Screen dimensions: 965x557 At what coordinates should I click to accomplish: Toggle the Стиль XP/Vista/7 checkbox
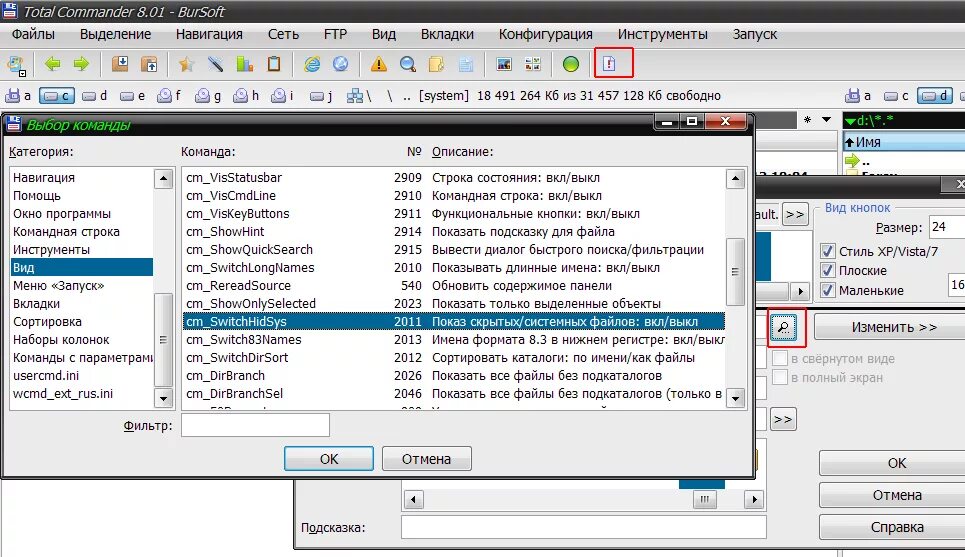(828, 251)
